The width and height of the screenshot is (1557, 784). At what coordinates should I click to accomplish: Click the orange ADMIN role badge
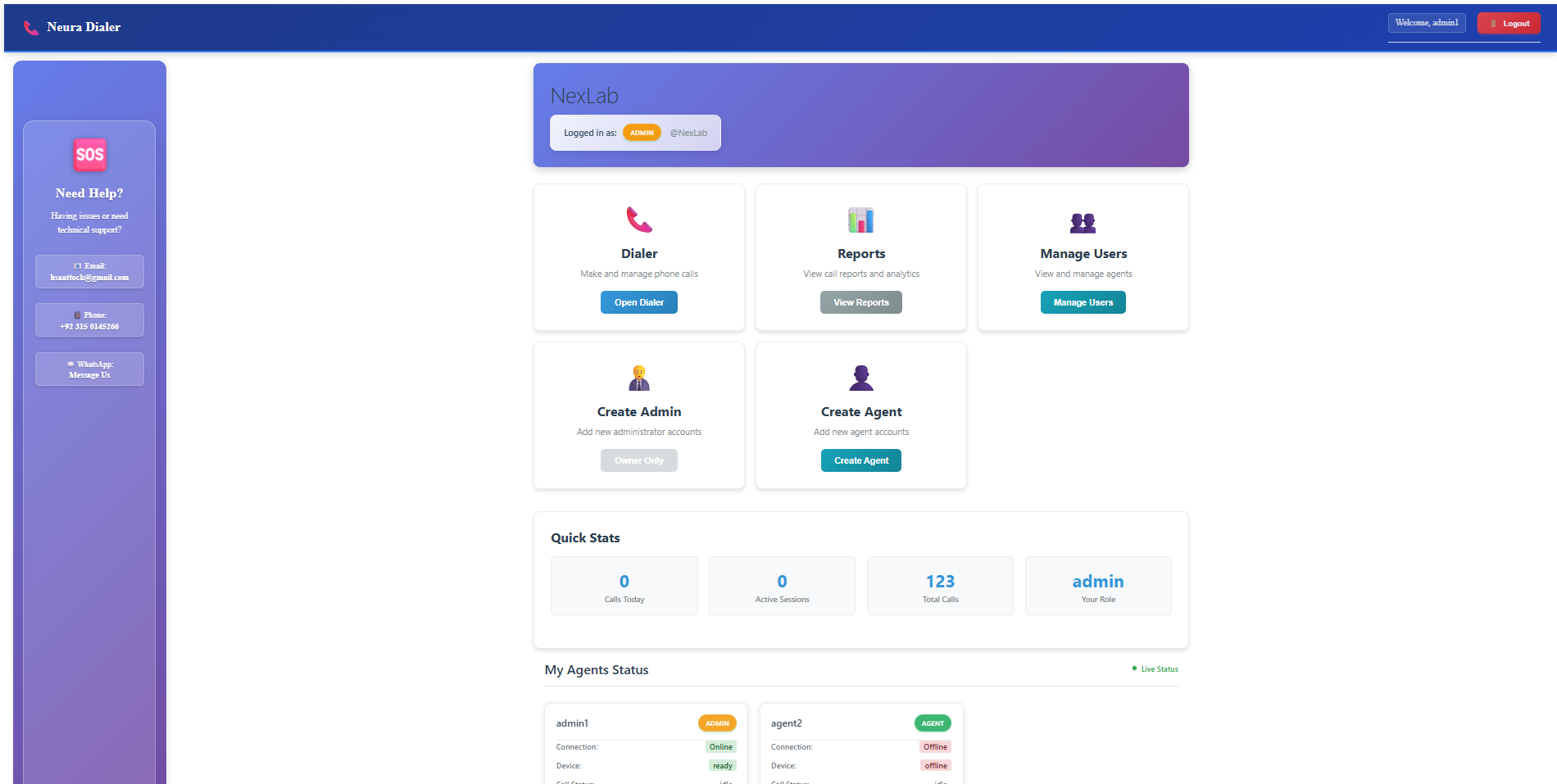(642, 133)
